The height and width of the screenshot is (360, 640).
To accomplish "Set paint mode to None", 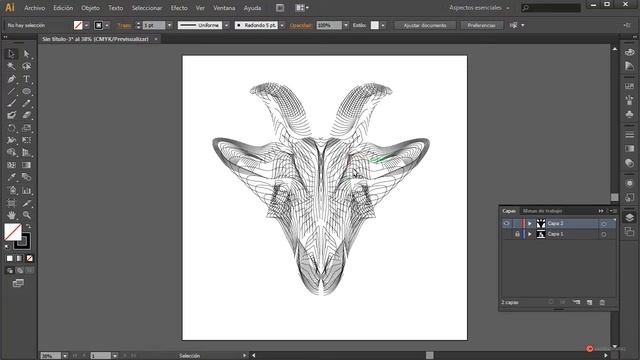I will [x=29, y=258].
